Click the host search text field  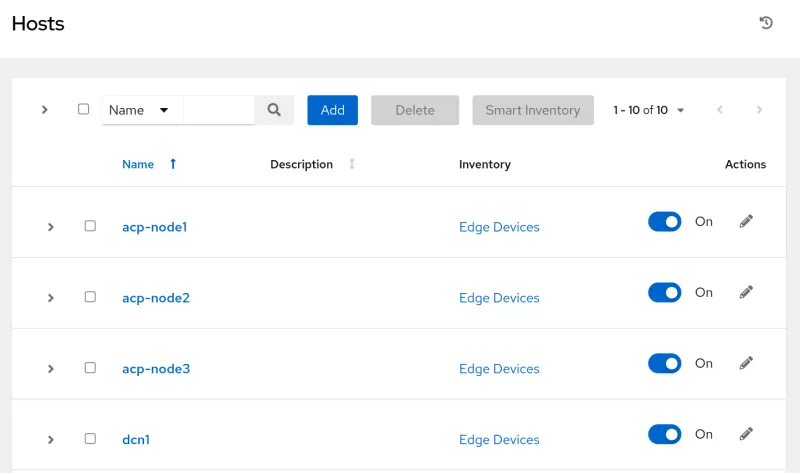pos(219,110)
